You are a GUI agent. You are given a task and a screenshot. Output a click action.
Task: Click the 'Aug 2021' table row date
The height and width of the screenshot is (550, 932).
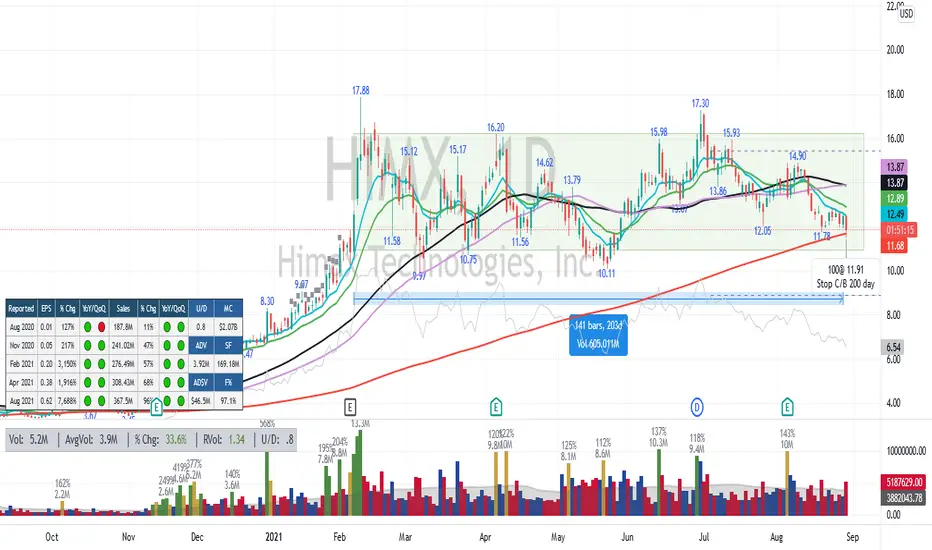click(x=21, y=401)
